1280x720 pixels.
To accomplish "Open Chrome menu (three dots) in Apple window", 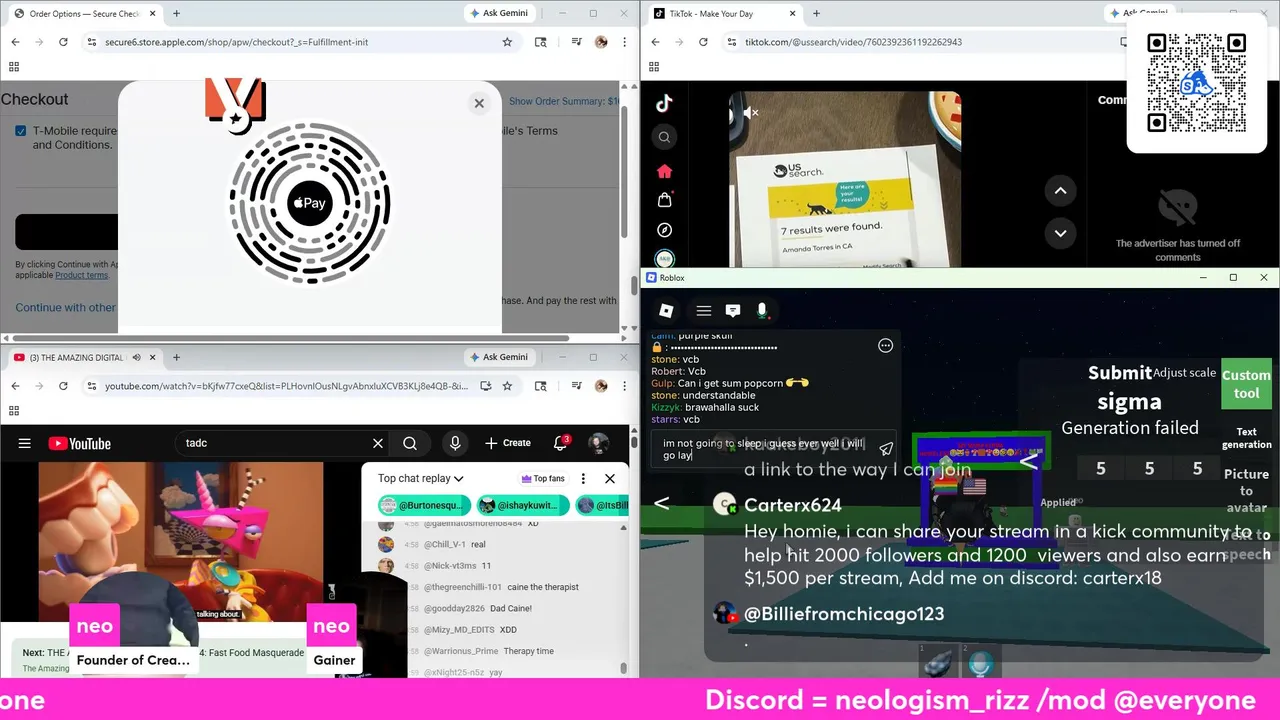I will [625, 42].
